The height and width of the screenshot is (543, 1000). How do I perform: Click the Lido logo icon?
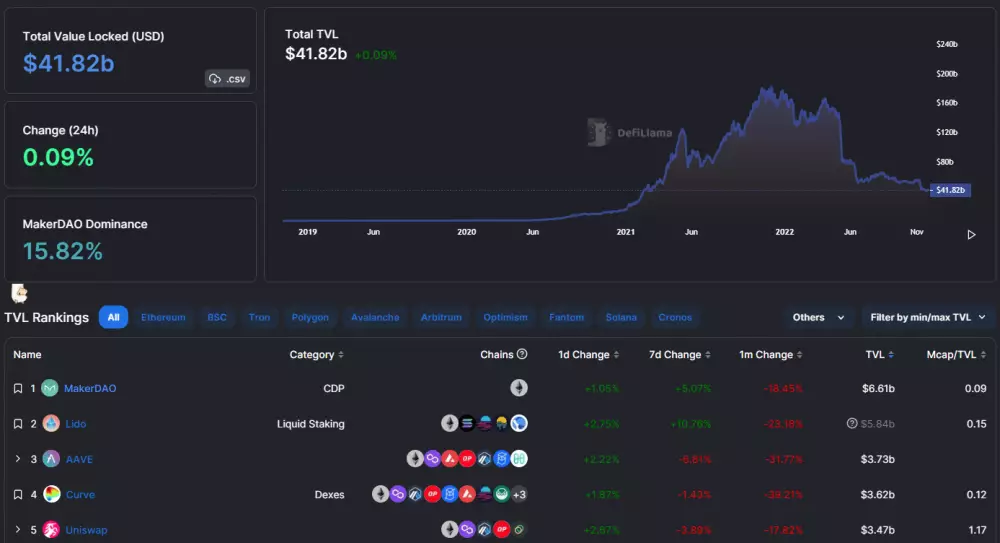(50, 424)
